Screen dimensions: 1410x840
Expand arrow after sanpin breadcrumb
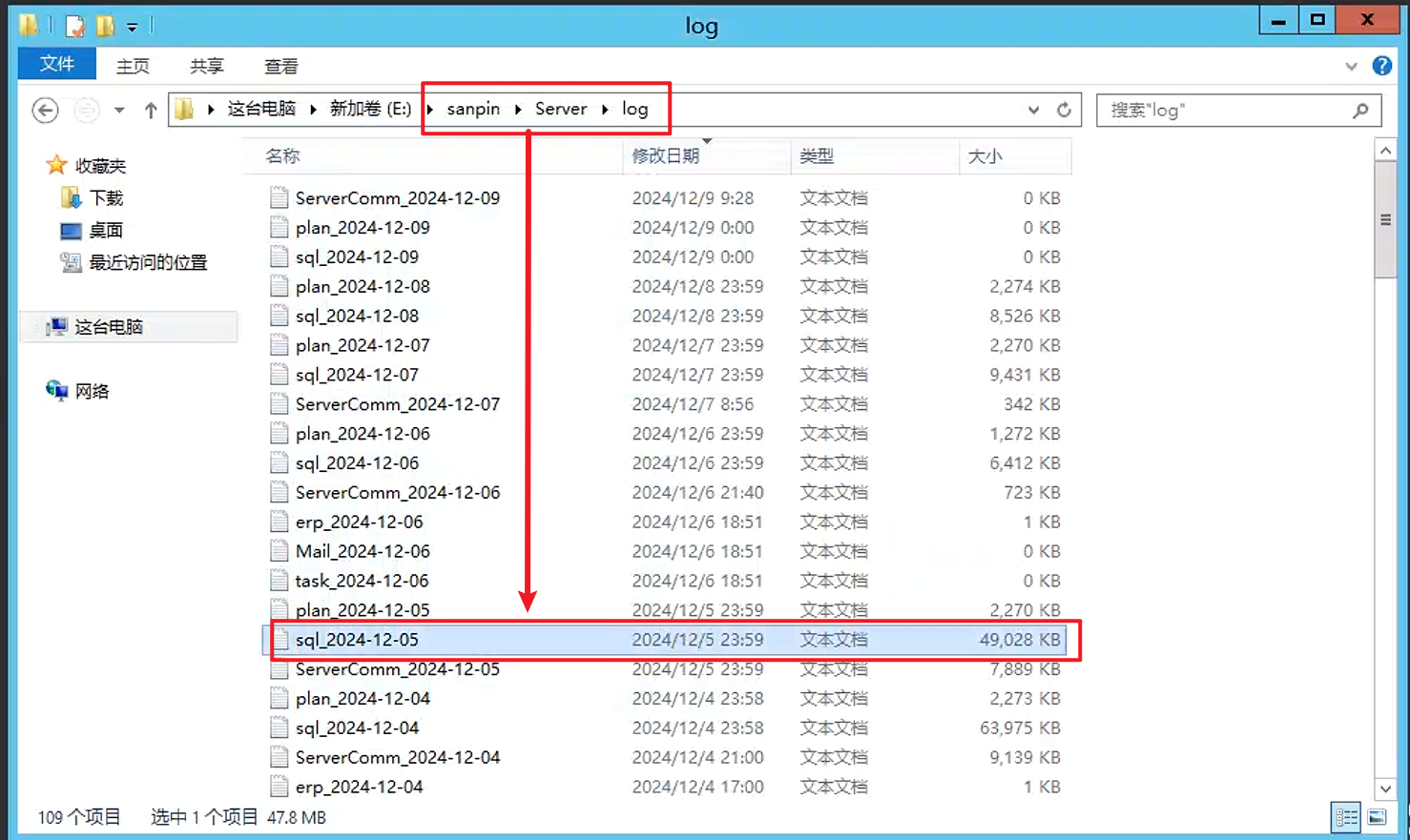517,110
